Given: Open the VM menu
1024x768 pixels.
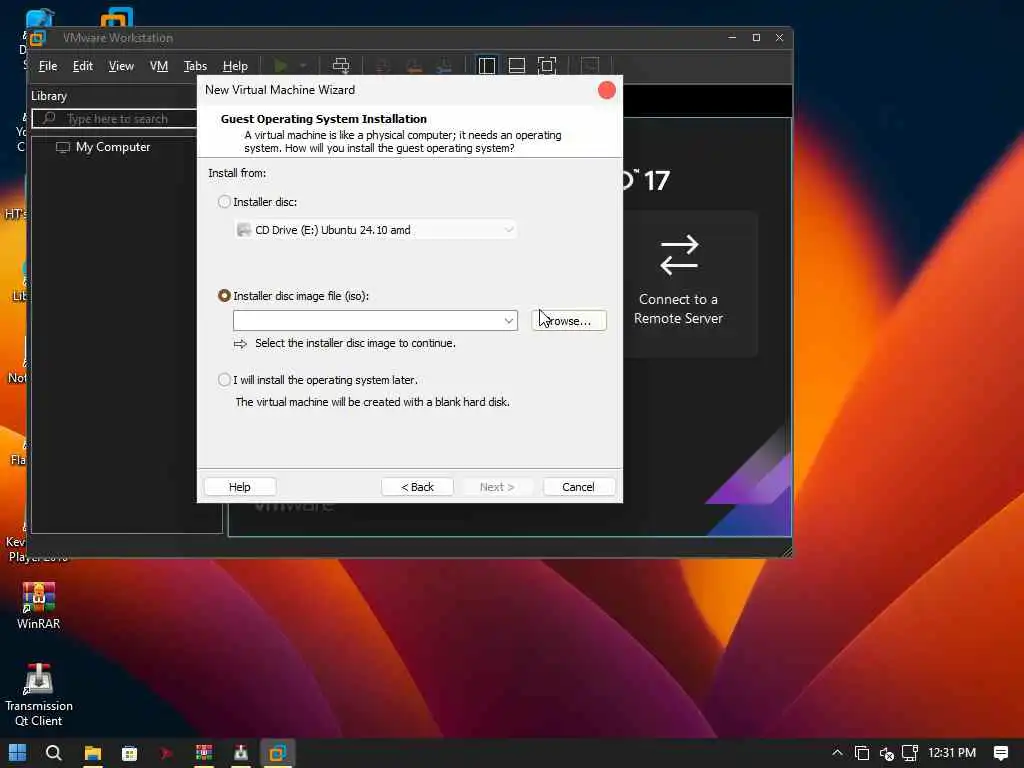Looking at the screenshot, I should (x=159, y=66).
